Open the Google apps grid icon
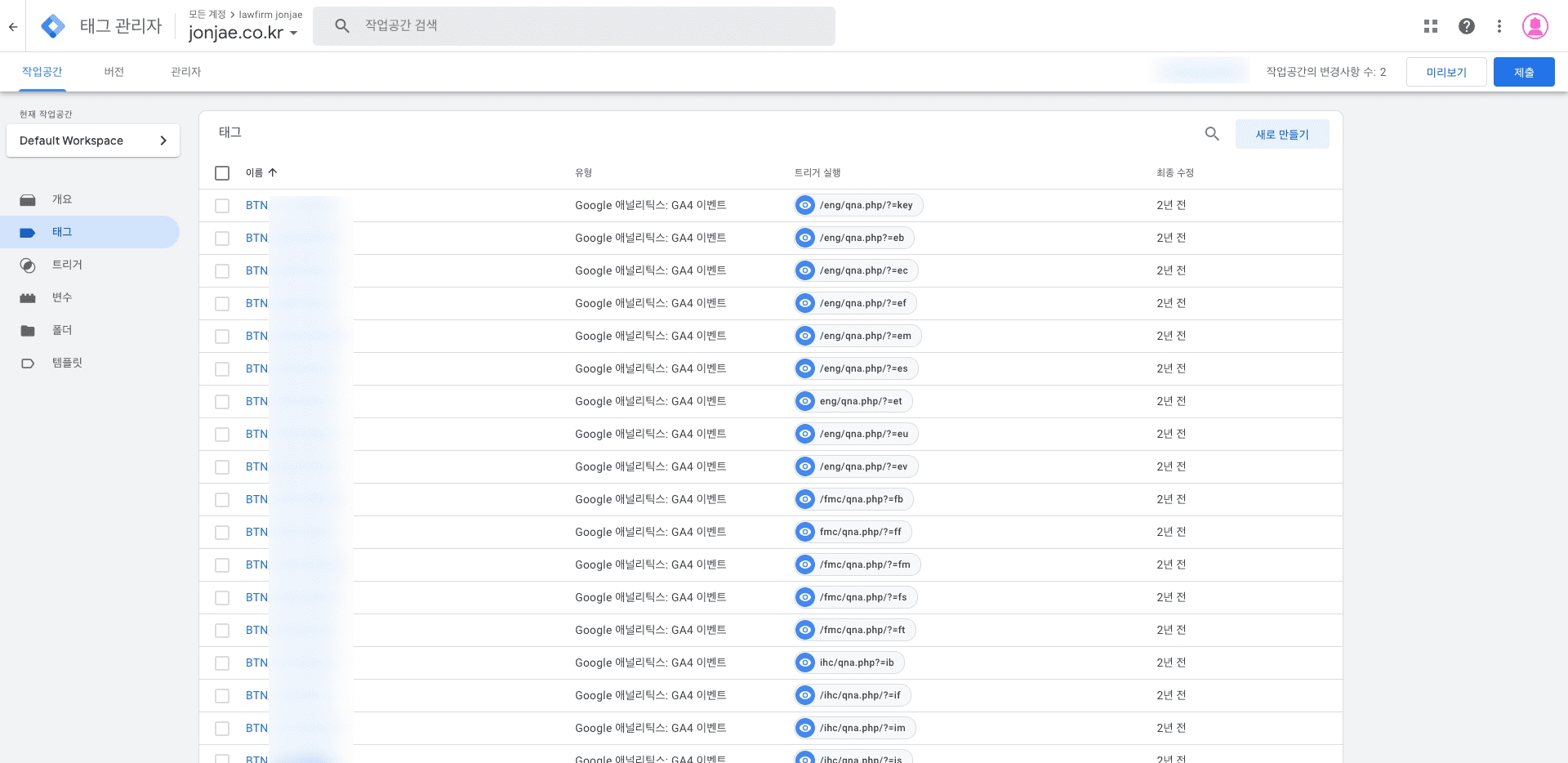The height and width of the screenshot is (763, 1568). 1430,26
